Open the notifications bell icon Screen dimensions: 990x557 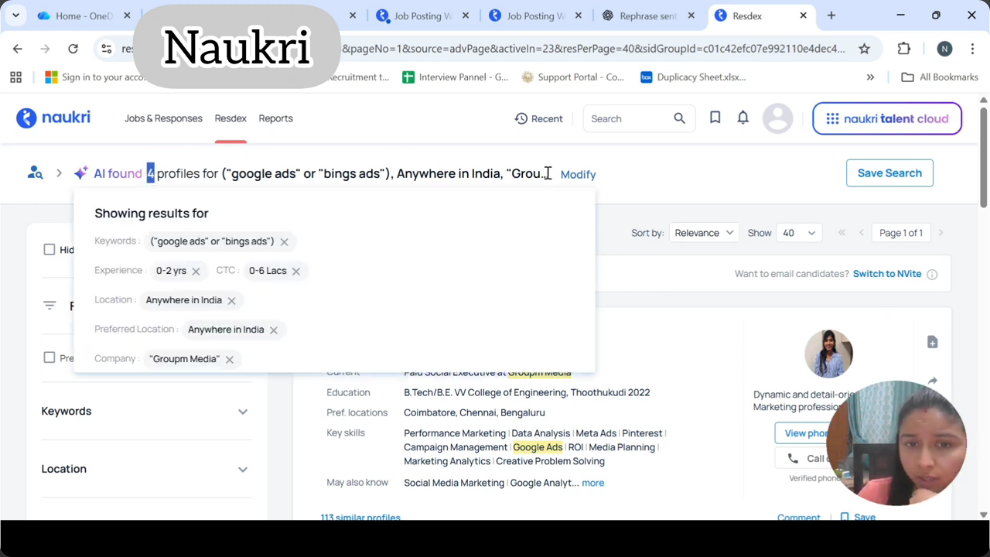pos(743,118)
